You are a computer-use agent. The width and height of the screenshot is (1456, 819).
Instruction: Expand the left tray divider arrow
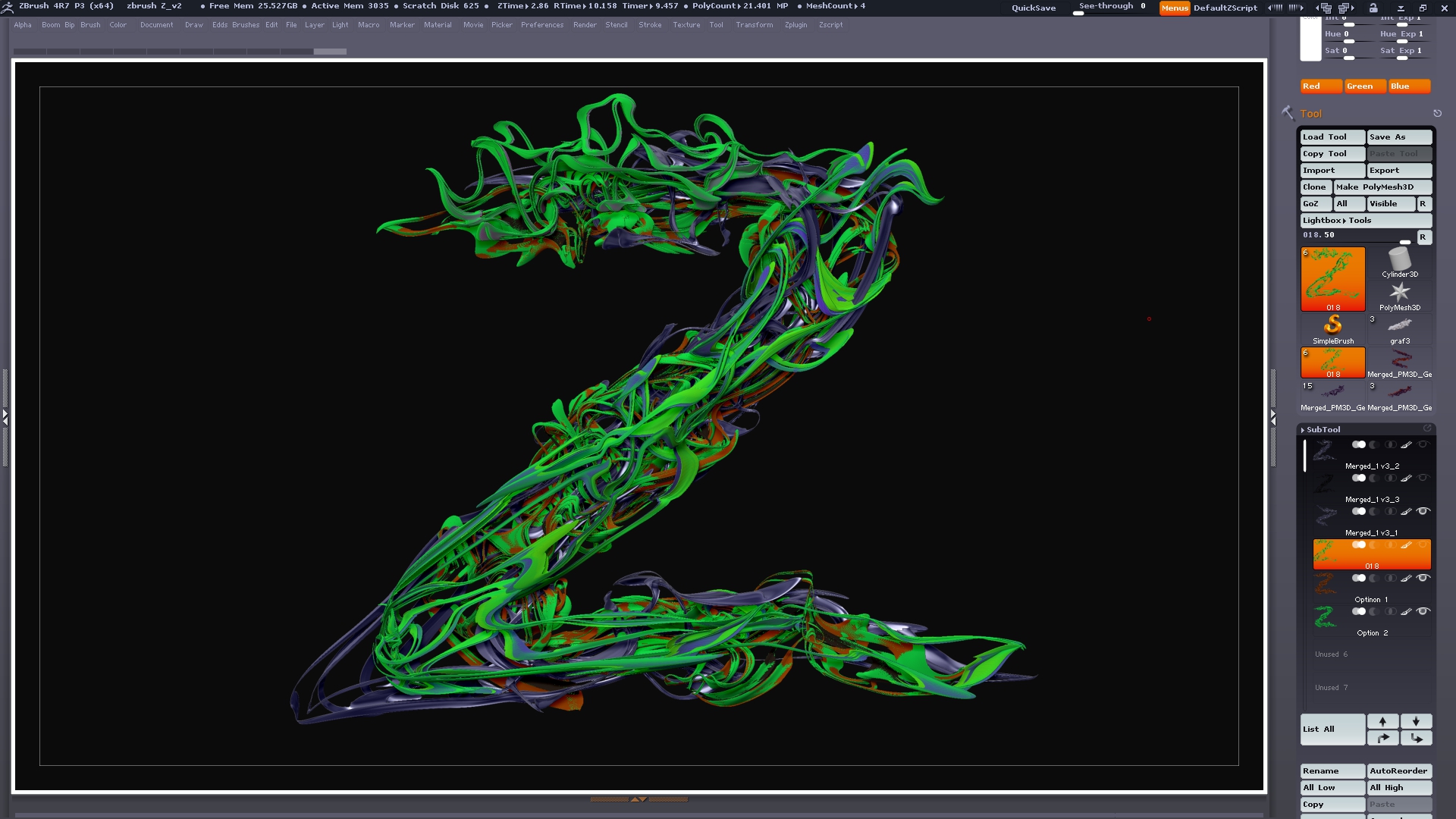5,416
